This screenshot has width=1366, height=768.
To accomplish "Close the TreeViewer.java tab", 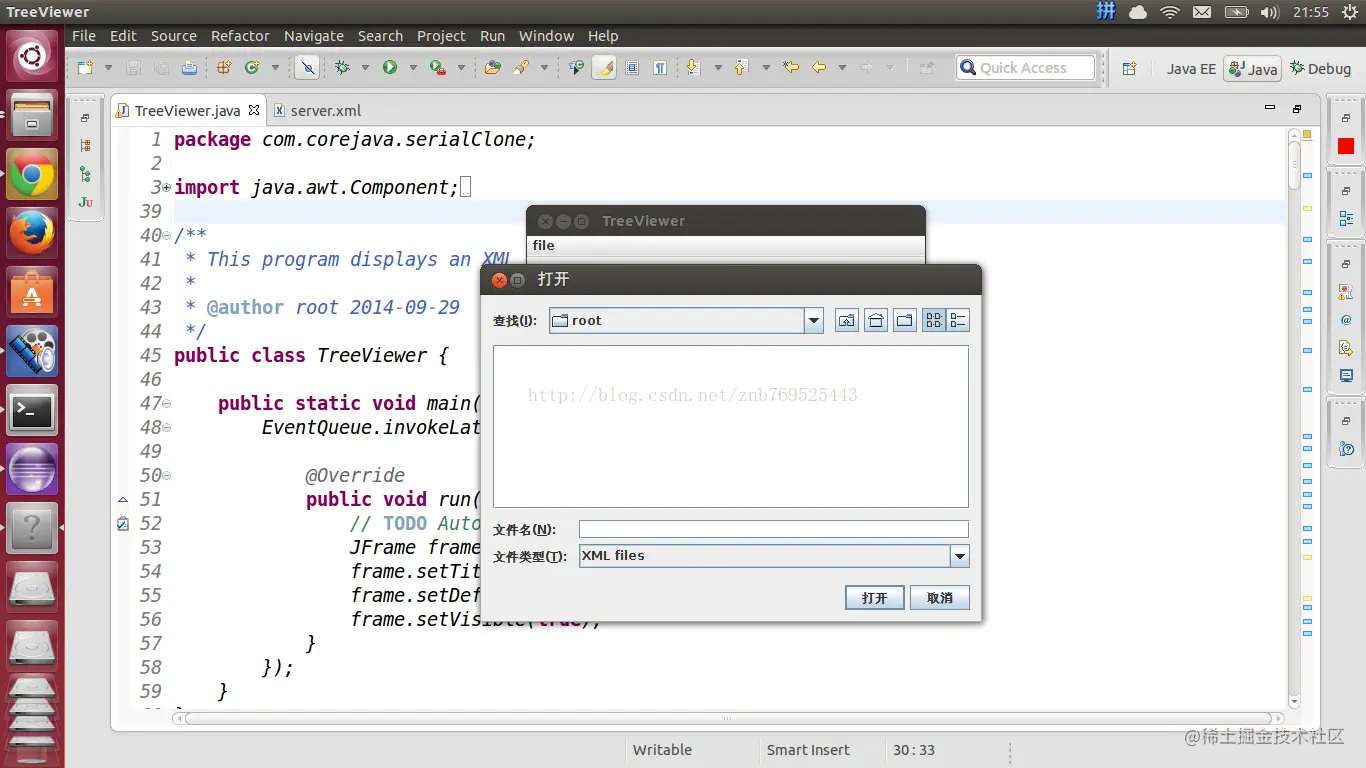I will (254, 110).
